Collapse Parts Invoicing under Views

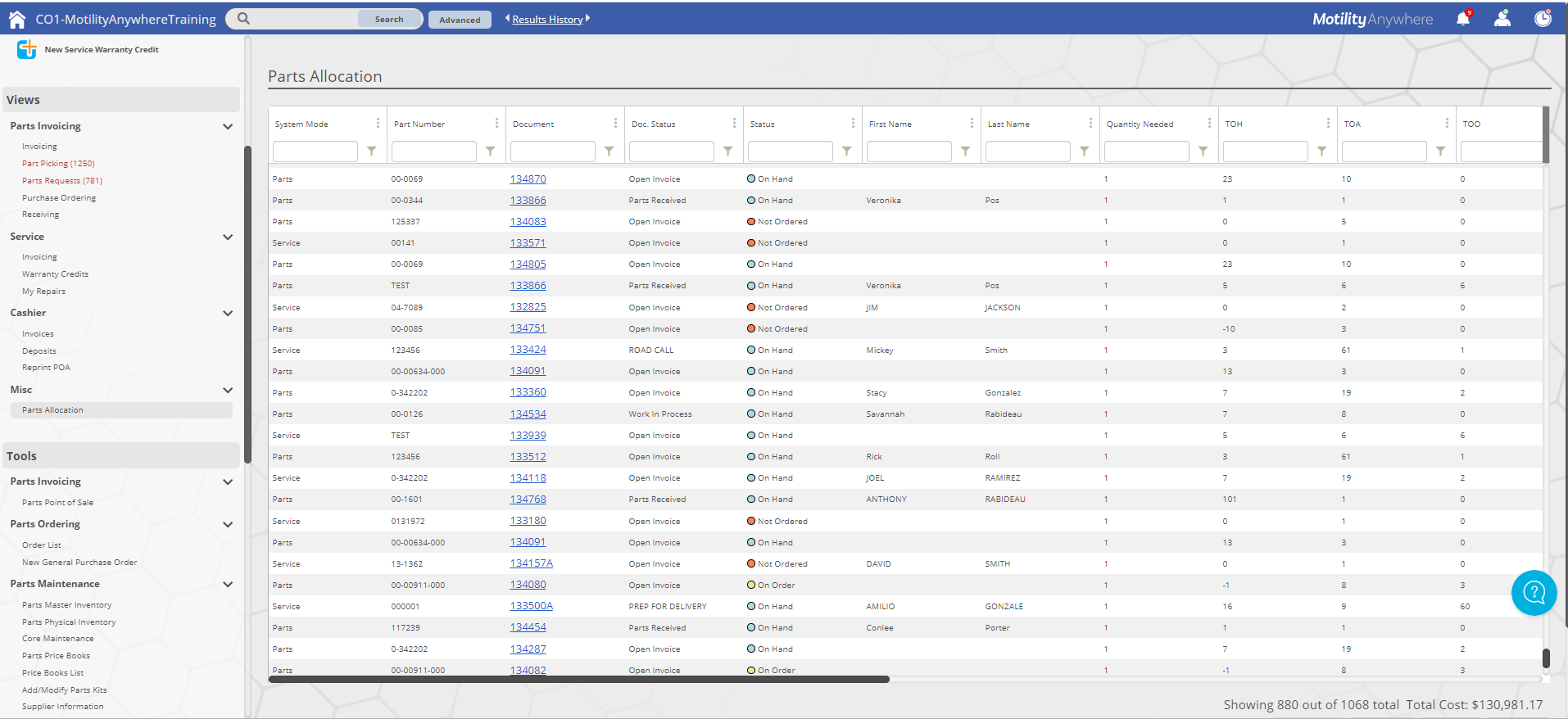point(228,126)
